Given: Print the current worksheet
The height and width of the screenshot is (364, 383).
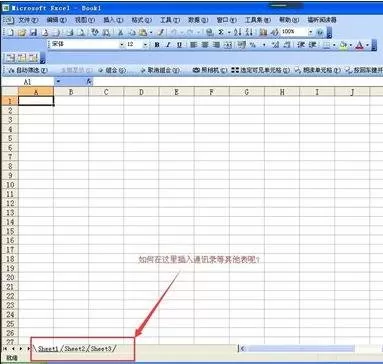Looking at the screenshot, I should 69,32.
